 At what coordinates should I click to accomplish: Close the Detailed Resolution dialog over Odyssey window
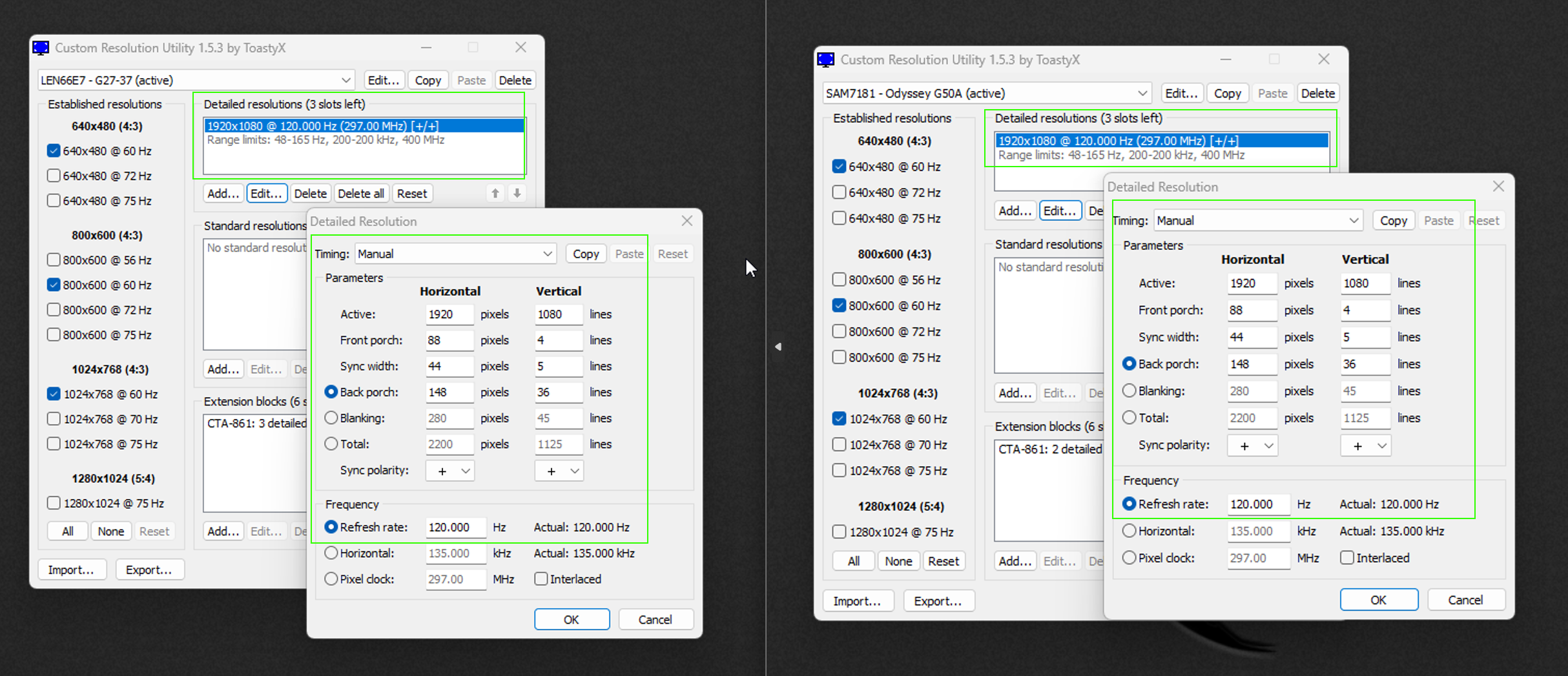tap(1498, 187)
